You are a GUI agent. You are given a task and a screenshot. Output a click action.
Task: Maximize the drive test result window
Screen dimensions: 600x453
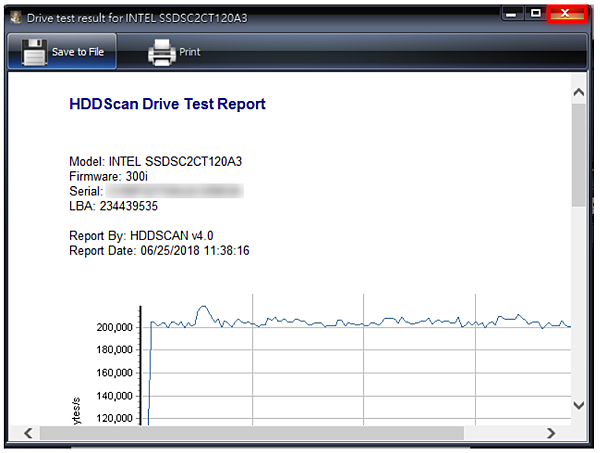pos(536,13)
